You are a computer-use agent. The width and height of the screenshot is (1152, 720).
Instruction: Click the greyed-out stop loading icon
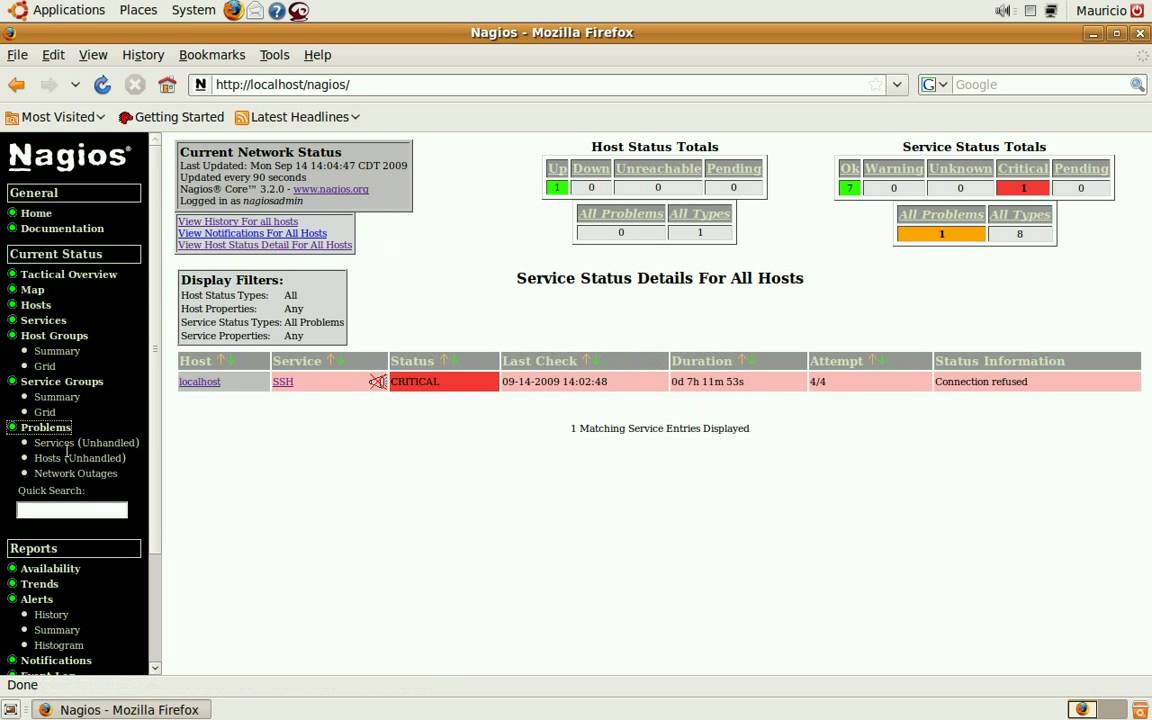coord(134,84)
